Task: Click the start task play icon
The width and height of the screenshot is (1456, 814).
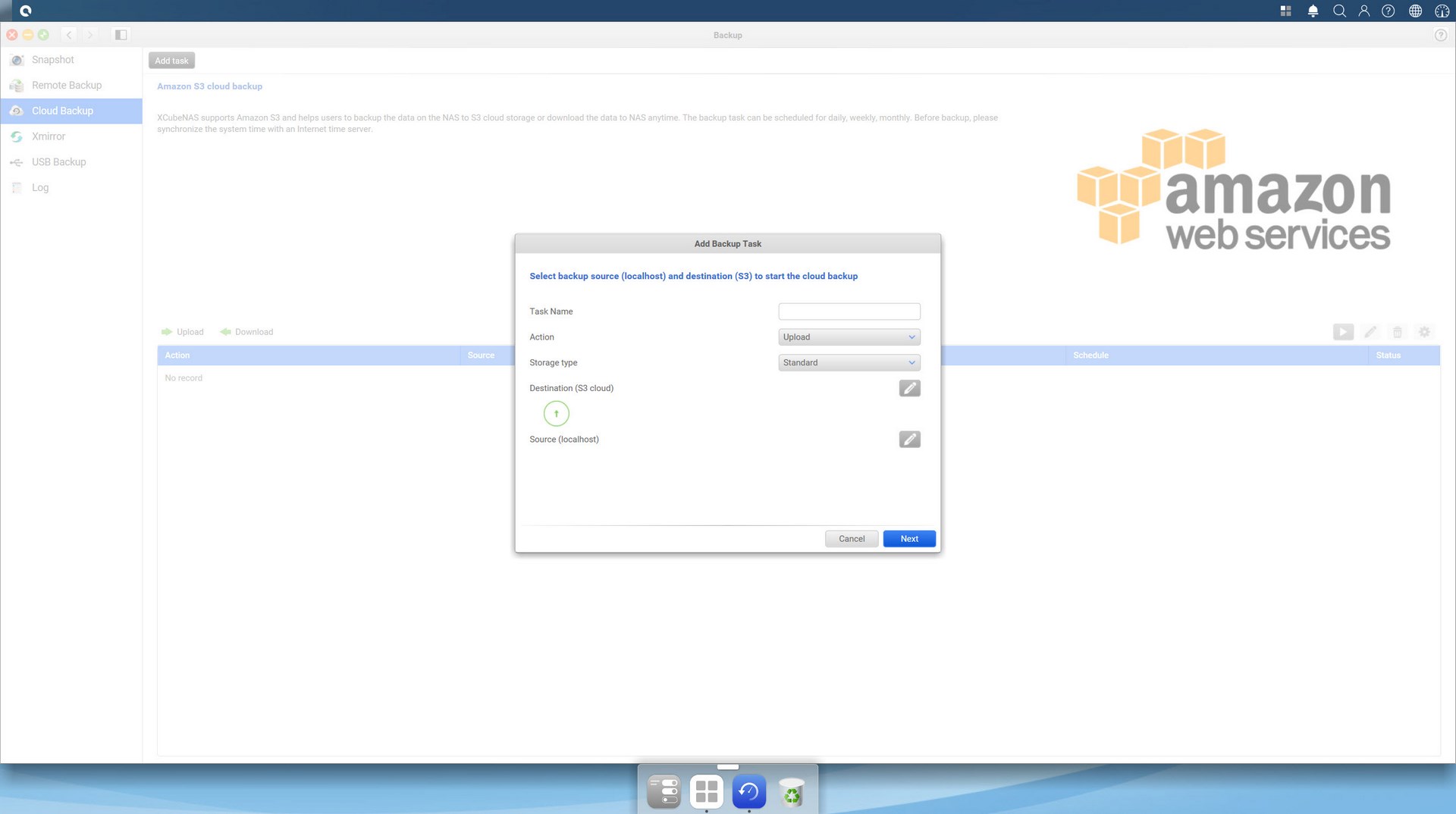Action: tap(1343, 332)
